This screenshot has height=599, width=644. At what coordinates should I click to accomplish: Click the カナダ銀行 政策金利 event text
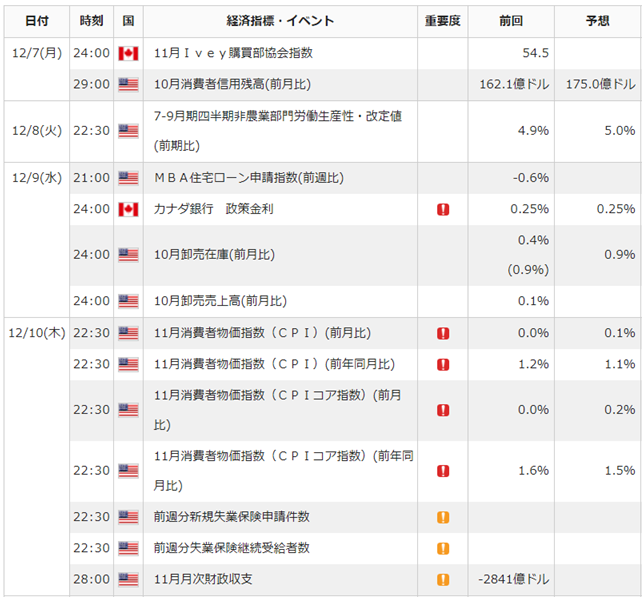tap(214, 209)
